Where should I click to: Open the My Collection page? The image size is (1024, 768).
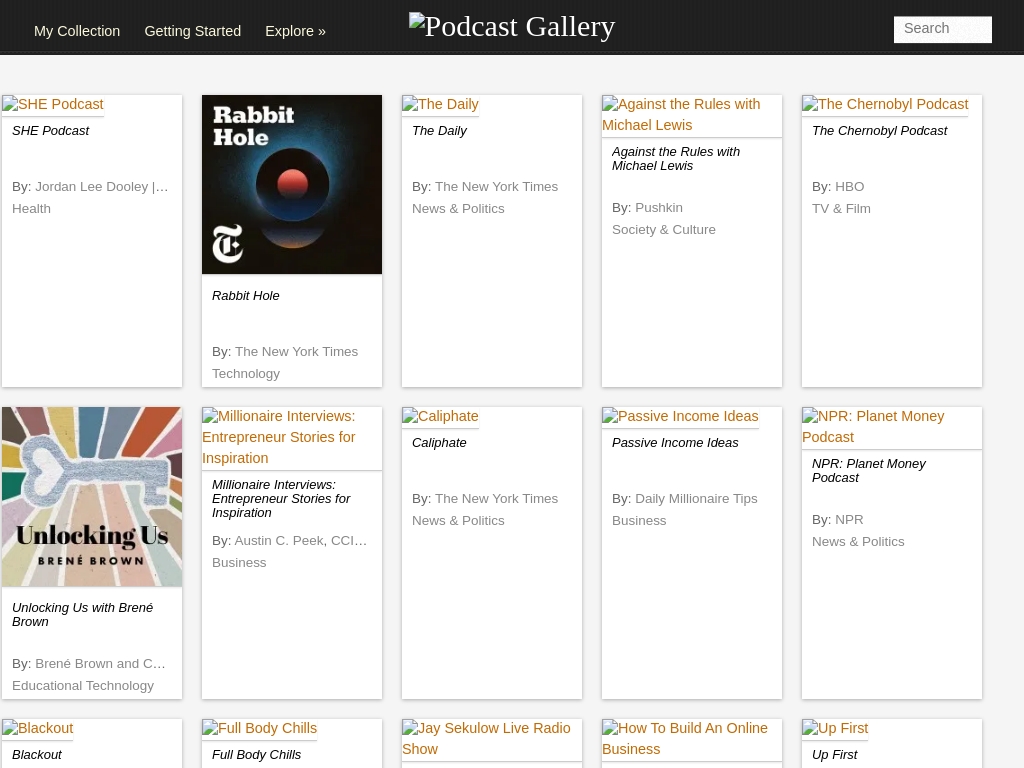pos(77,31)
